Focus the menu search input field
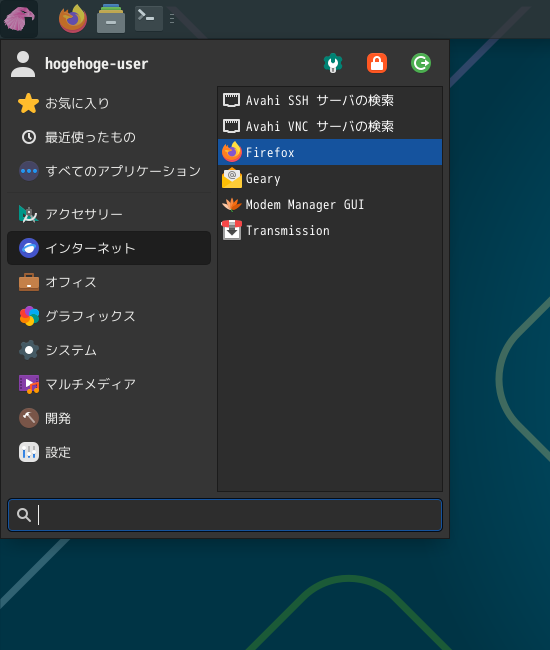The width and height of the screenshot is (550, 650). tap(225, 515)
